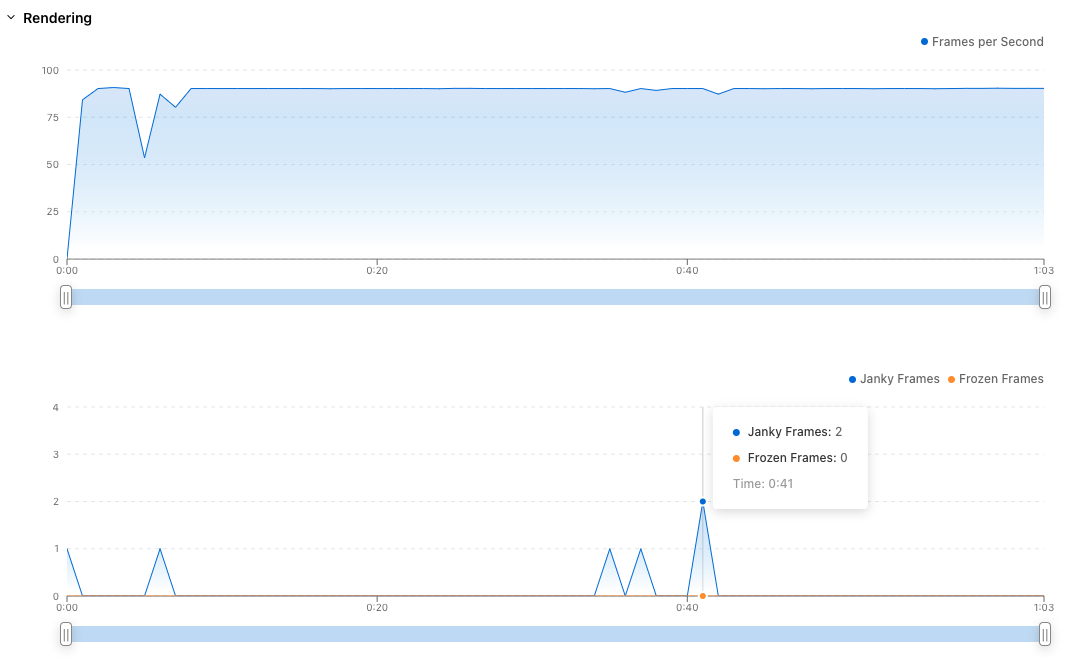Toggle the Frames per Second legend label

point(987,42)
